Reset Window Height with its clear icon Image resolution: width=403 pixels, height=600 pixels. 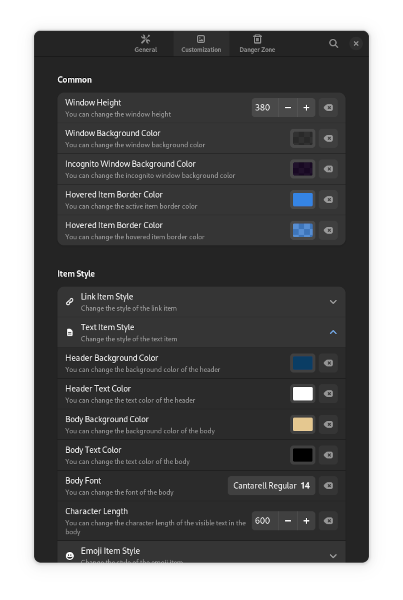pos(328,108)
